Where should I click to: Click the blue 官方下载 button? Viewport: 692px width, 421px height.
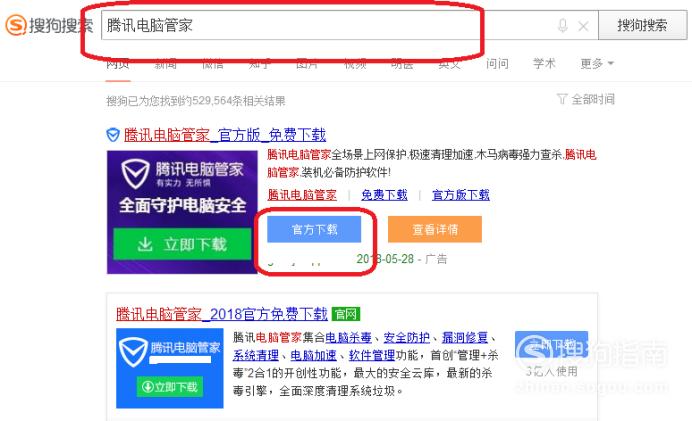pos(314,229)
